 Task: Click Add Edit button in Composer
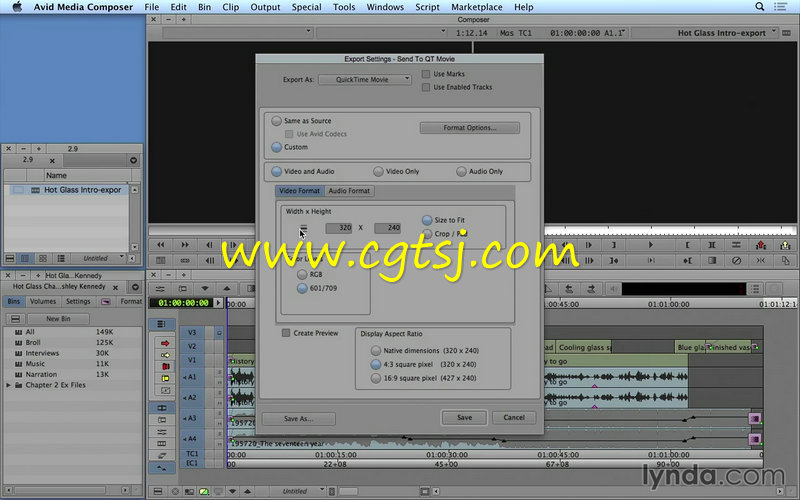(x=736, y=245)
